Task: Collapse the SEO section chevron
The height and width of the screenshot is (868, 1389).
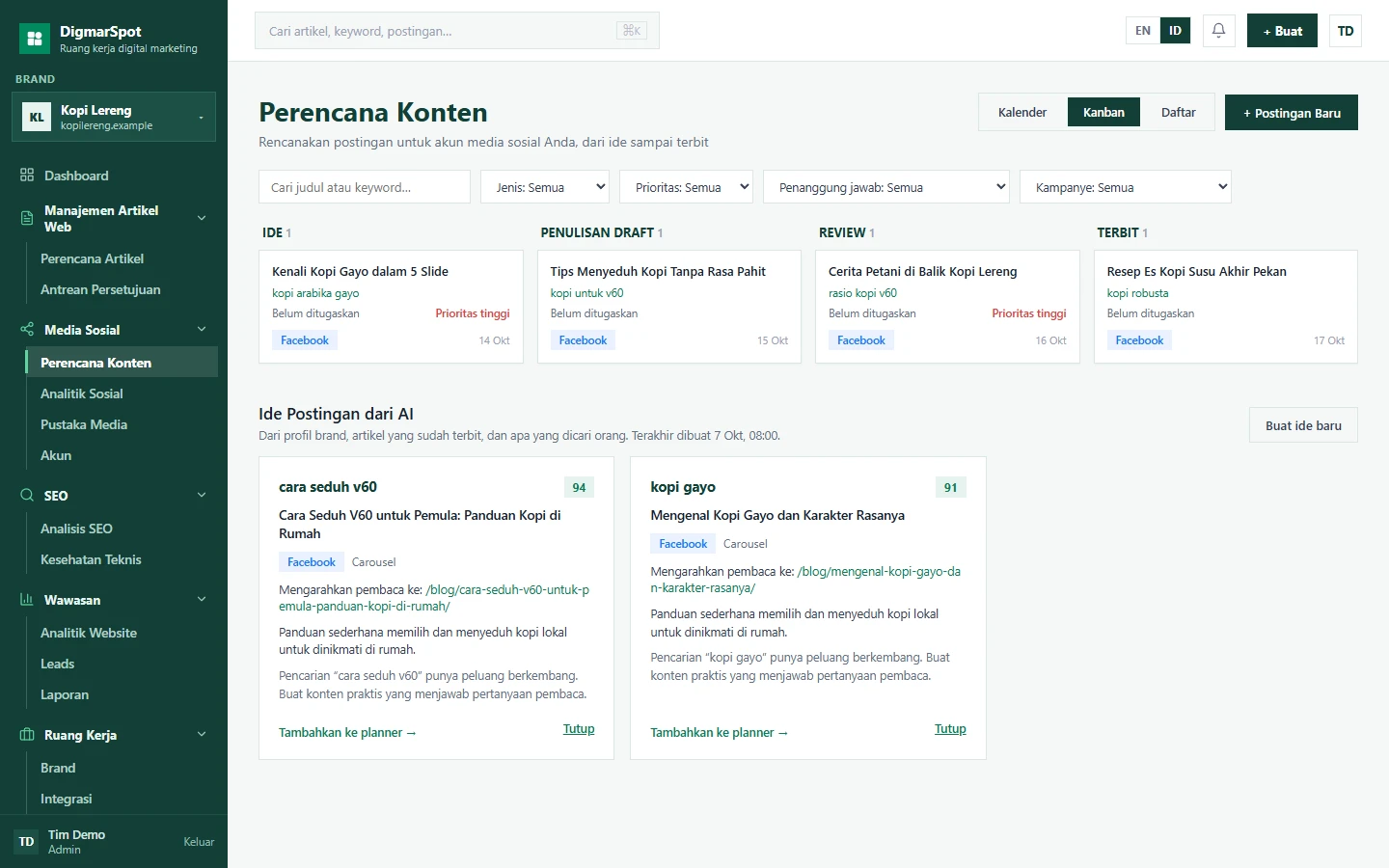Action: [202, 496]
